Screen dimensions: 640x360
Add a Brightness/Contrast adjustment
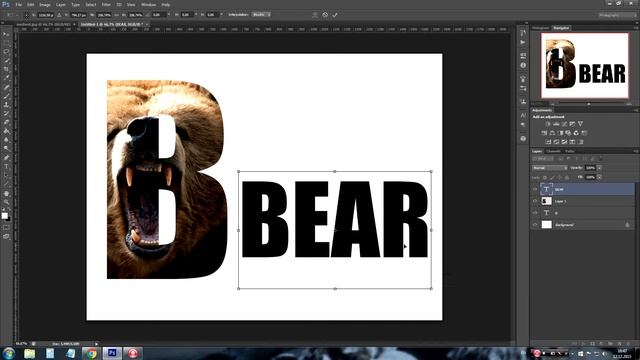click(548, 124)
